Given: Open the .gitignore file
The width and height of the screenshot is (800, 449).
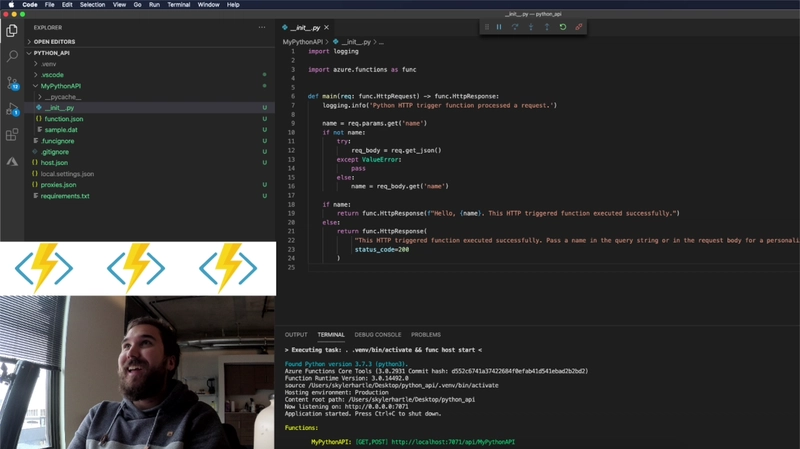Looking at the screenshot, I should tap(55, 152).
